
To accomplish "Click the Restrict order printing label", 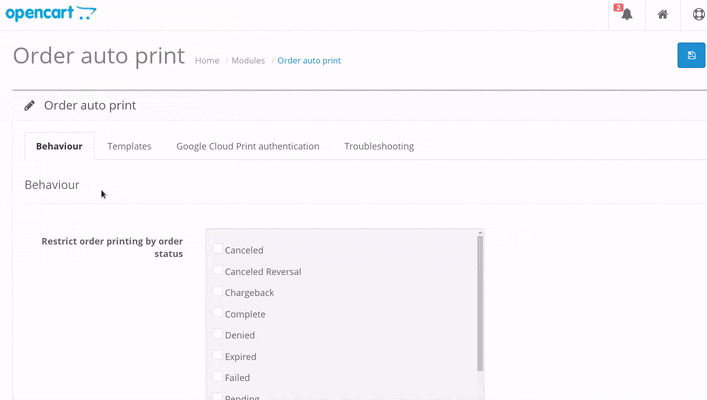I will (x=112, y=247).
